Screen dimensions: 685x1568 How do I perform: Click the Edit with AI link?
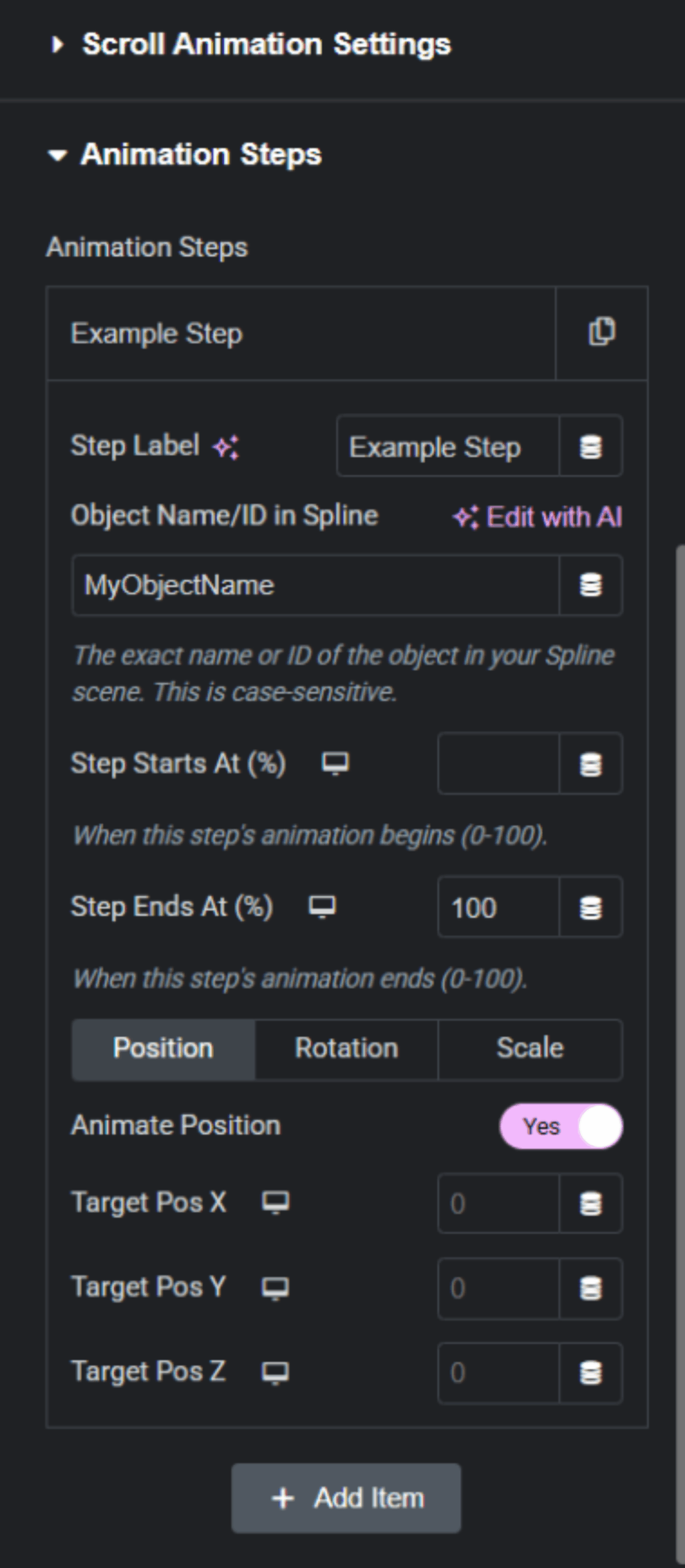point(537,517)
